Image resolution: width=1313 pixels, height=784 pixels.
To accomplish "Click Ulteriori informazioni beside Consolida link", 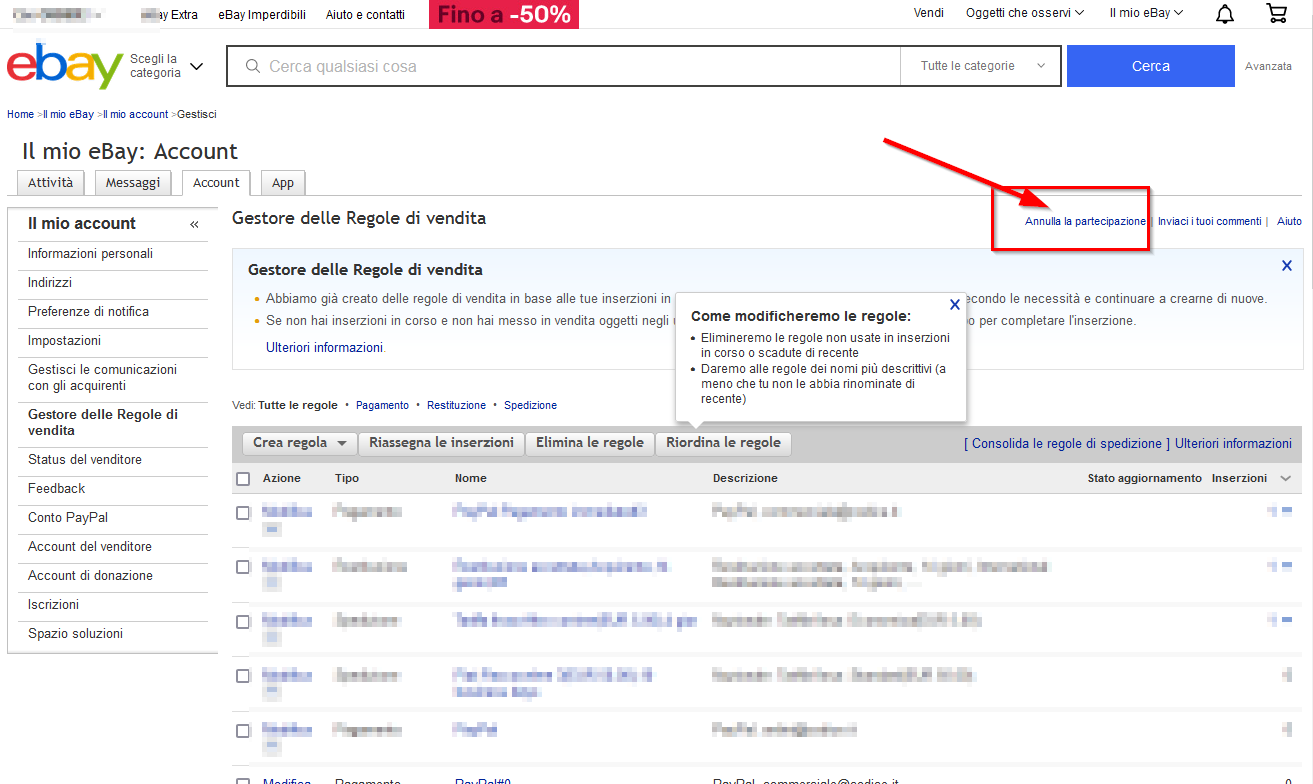I will click(1233, 443).
